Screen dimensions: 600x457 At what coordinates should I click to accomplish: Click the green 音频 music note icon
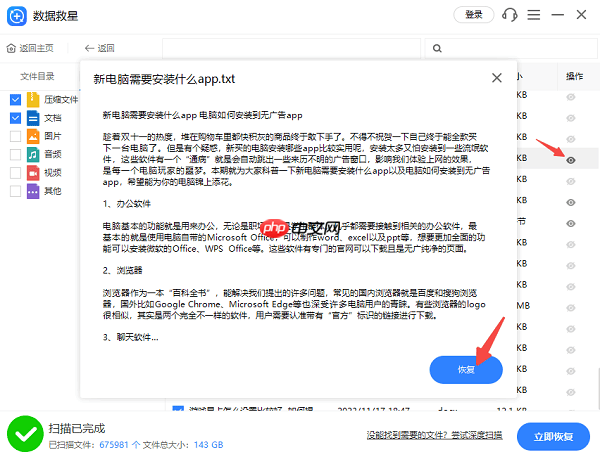[x=33, y=155]
